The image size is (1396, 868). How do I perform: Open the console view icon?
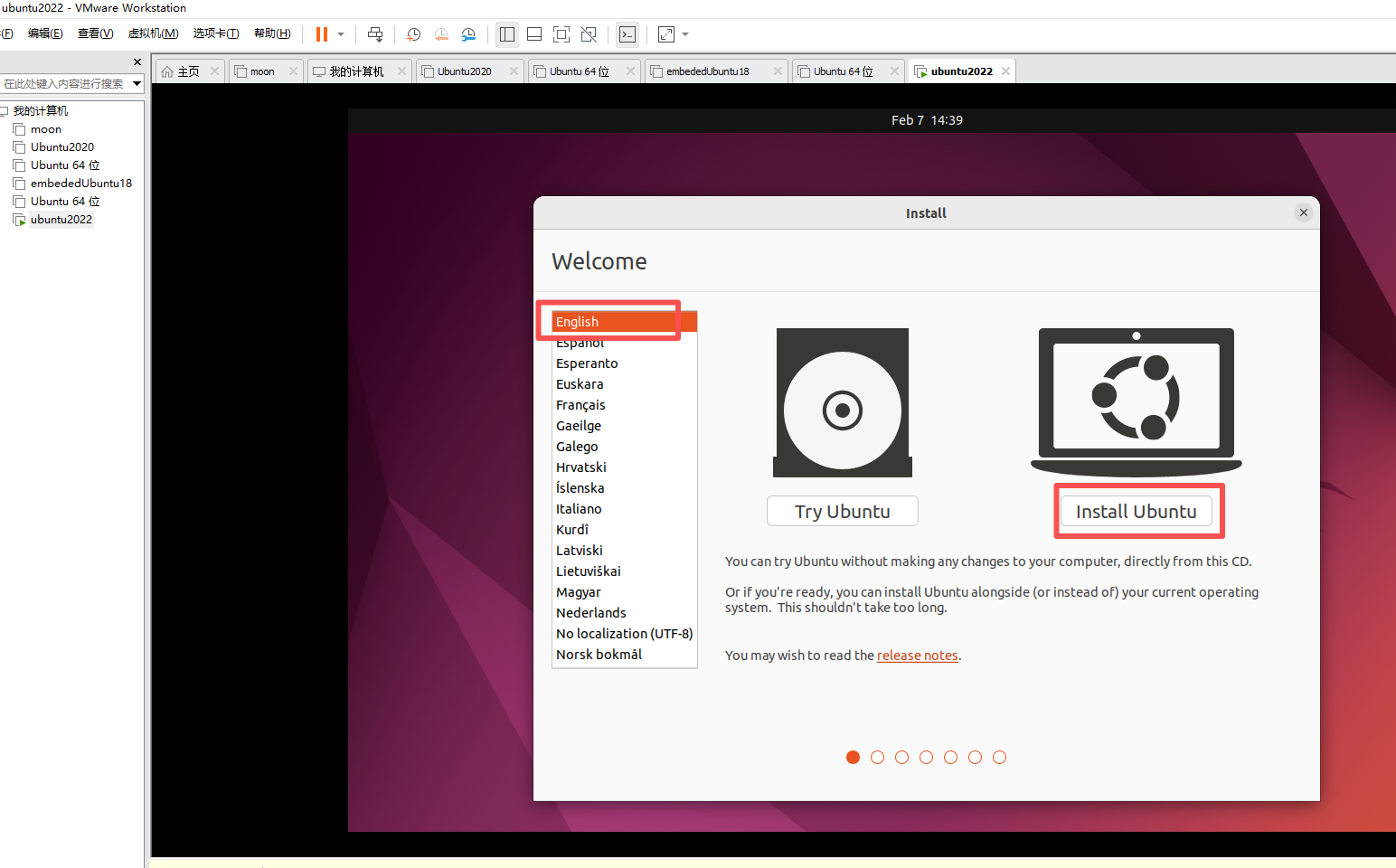click(627, 34)
